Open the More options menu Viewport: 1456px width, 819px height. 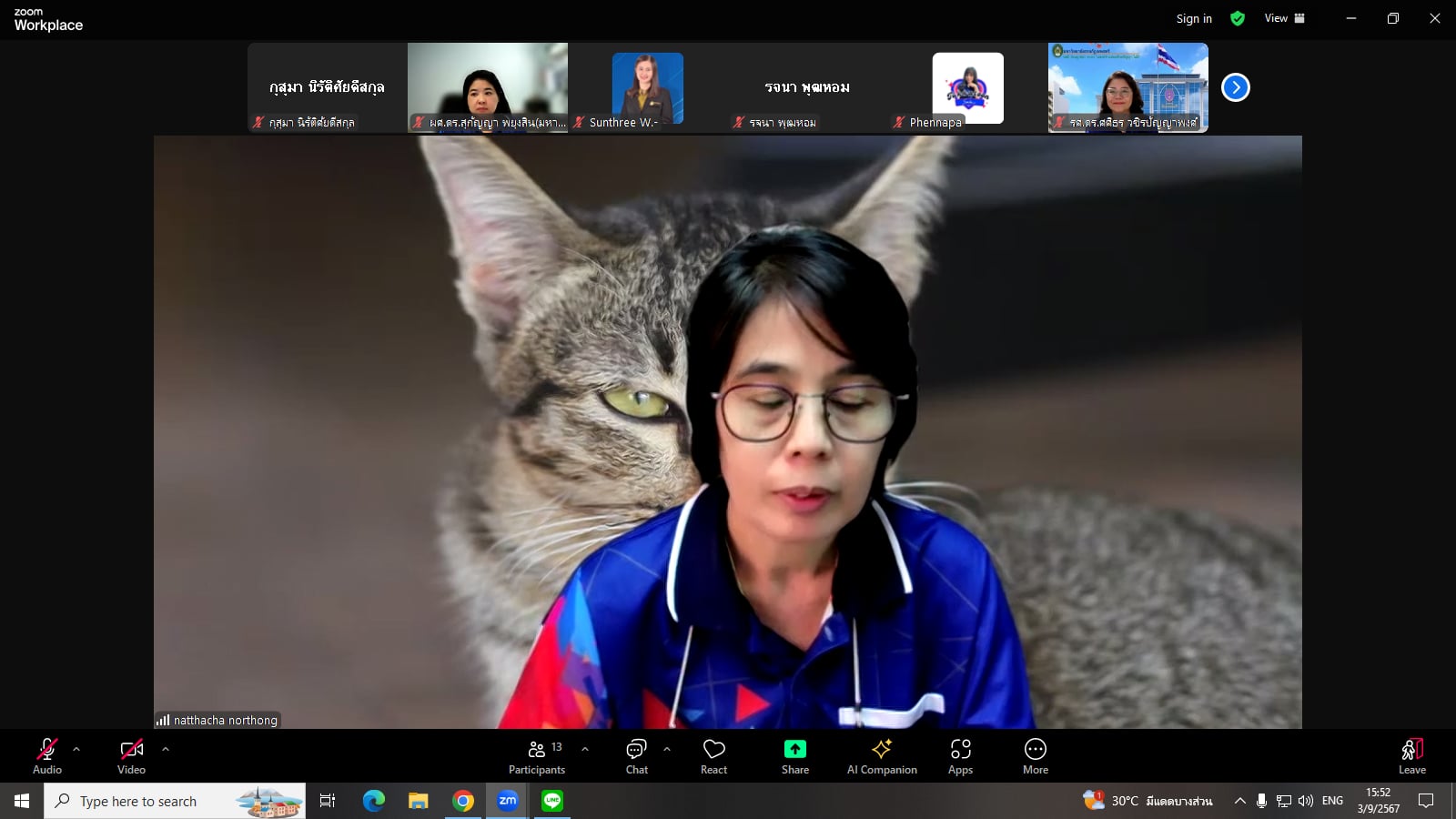click(x=1035, y=756)
